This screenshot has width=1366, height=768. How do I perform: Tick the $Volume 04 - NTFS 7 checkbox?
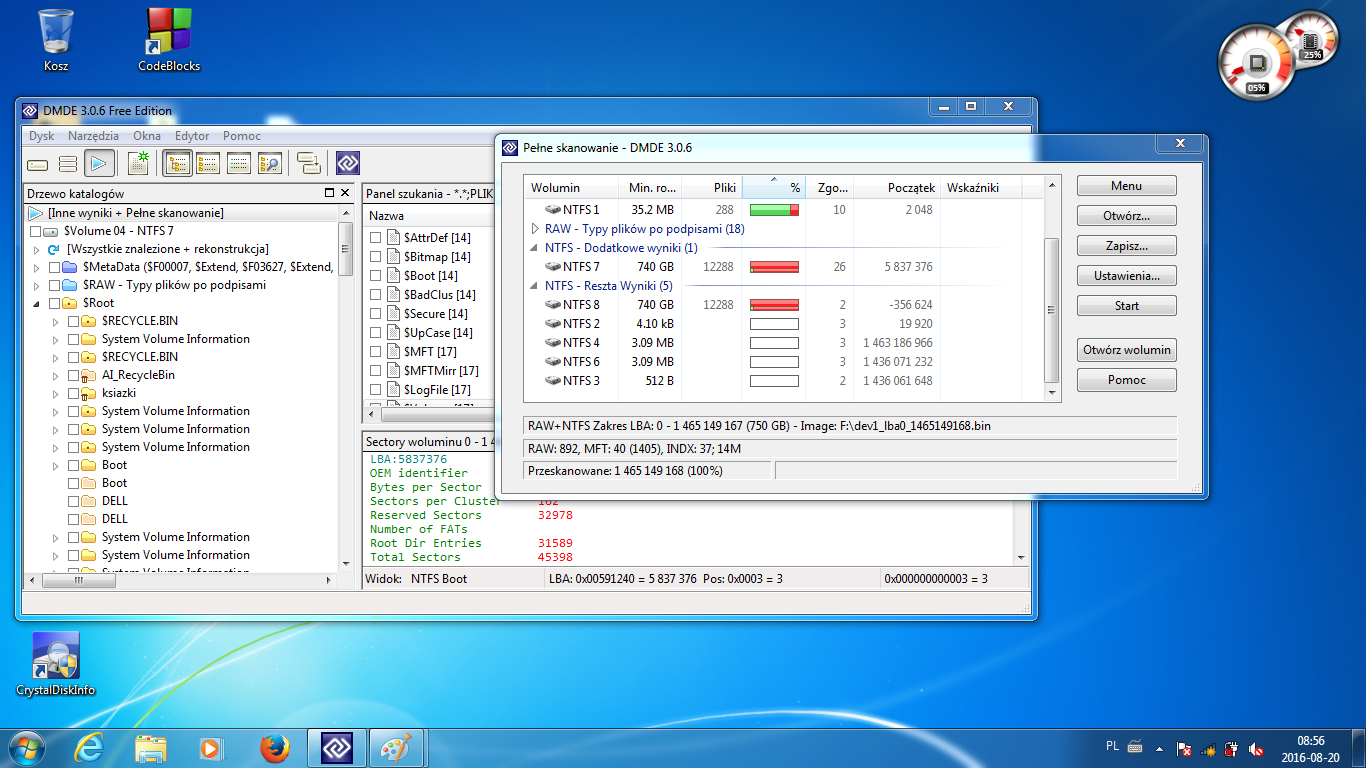36,231
